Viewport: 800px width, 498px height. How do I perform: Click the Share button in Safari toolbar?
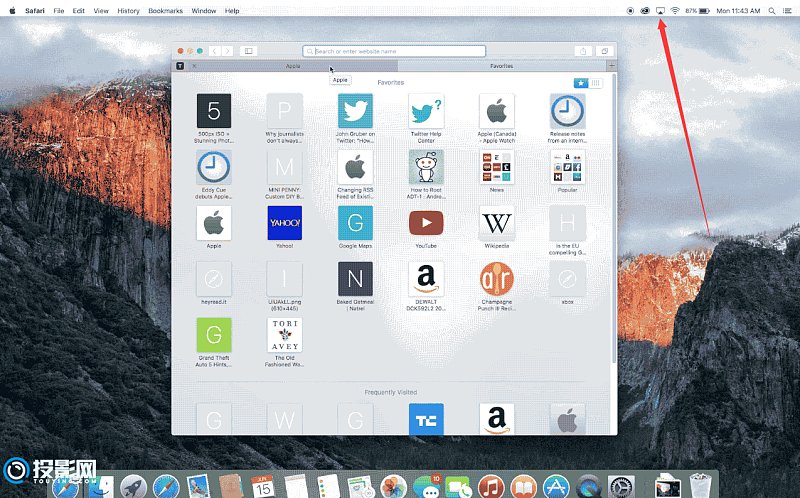click(583, 51)
